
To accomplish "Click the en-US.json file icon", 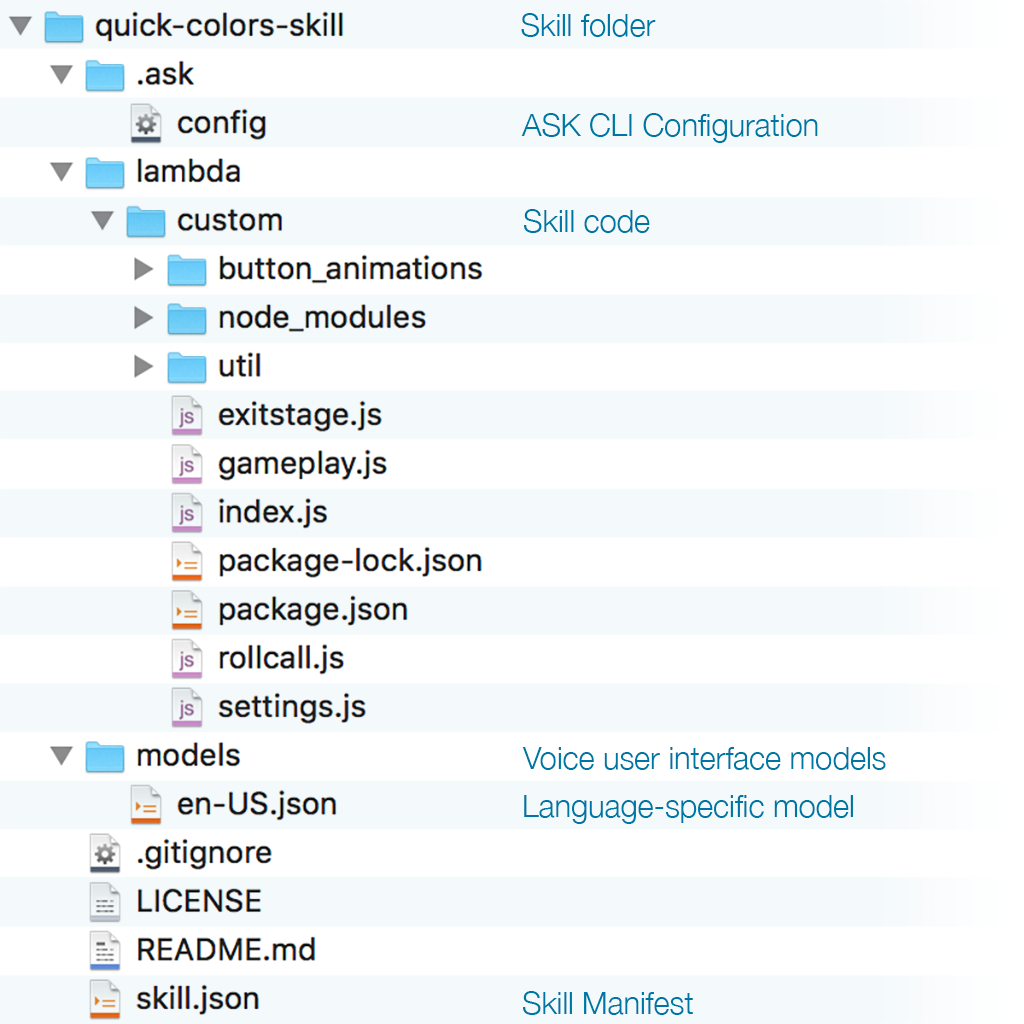I will click(x=146, y=805).
